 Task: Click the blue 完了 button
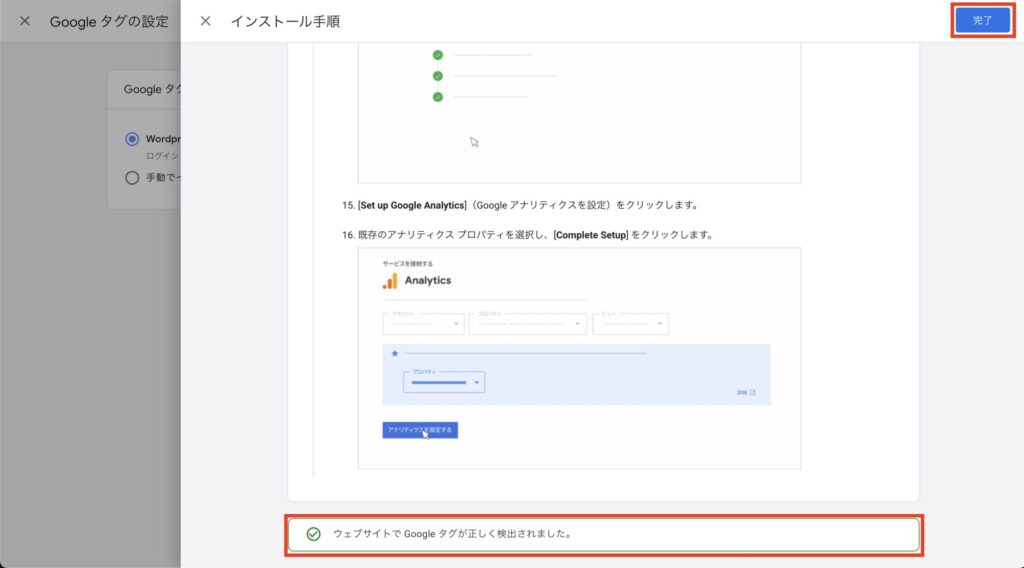(x=982, y=20)
